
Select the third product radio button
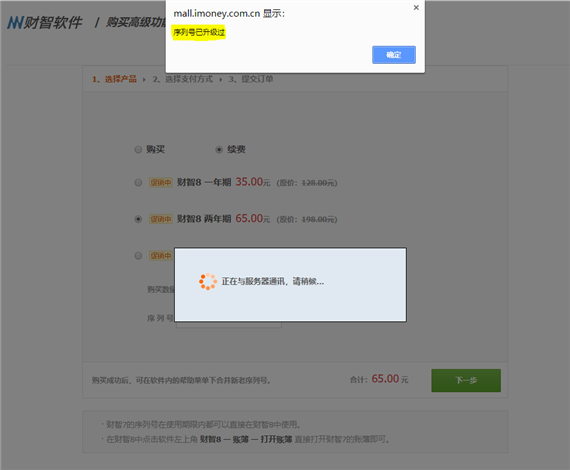pos(138,256)
